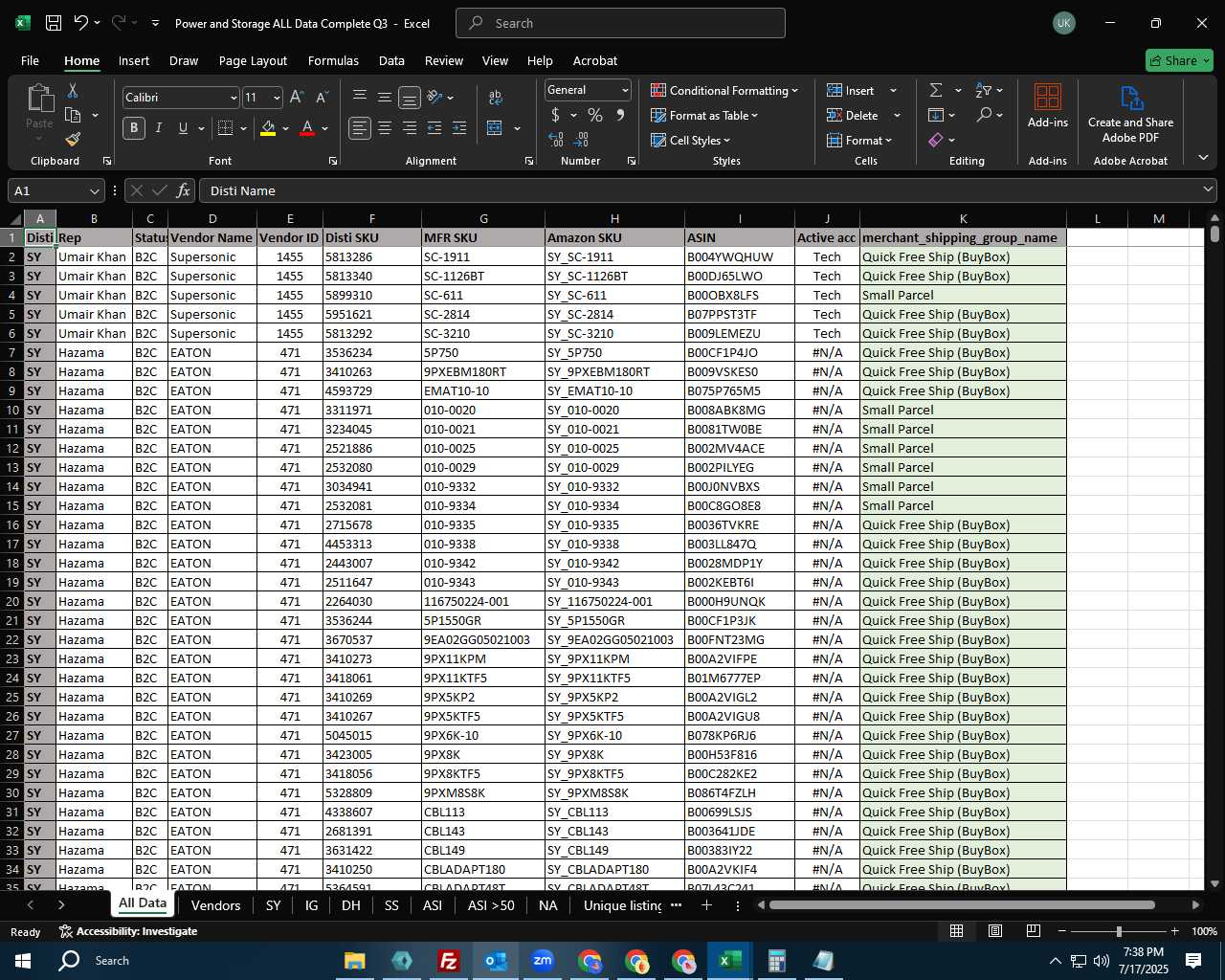
Task: Click the AutoSum sigma icon
Action: coord(936,90)
